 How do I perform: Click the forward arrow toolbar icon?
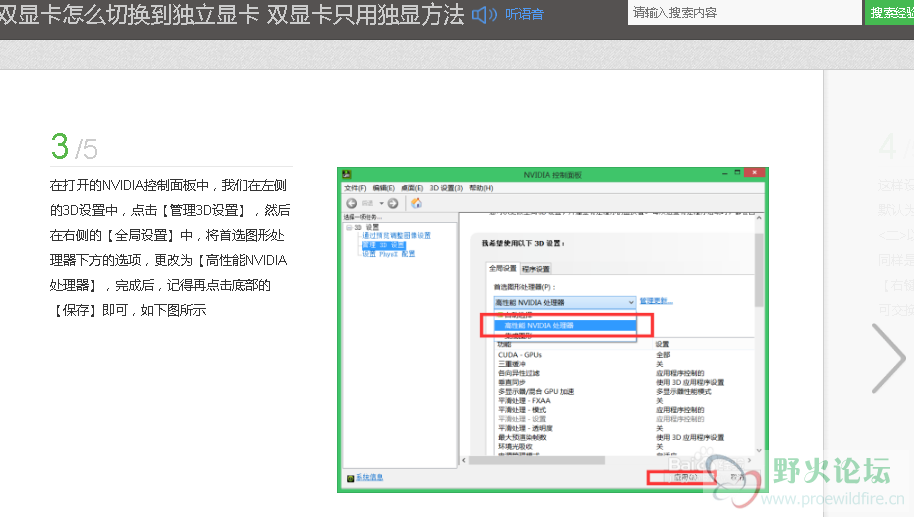[x=393, y=203]
